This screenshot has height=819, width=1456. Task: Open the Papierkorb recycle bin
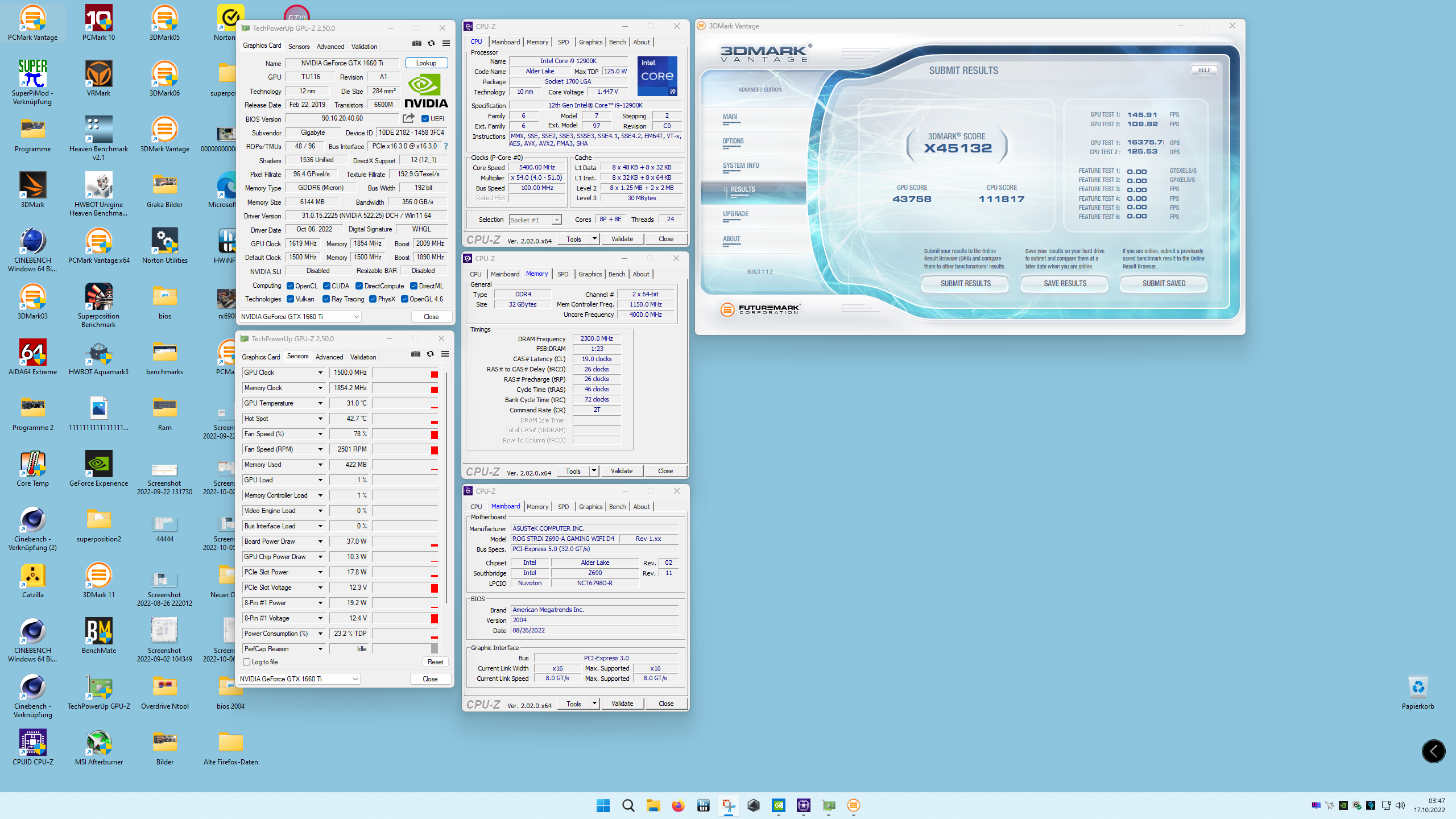pos(1418,692)
